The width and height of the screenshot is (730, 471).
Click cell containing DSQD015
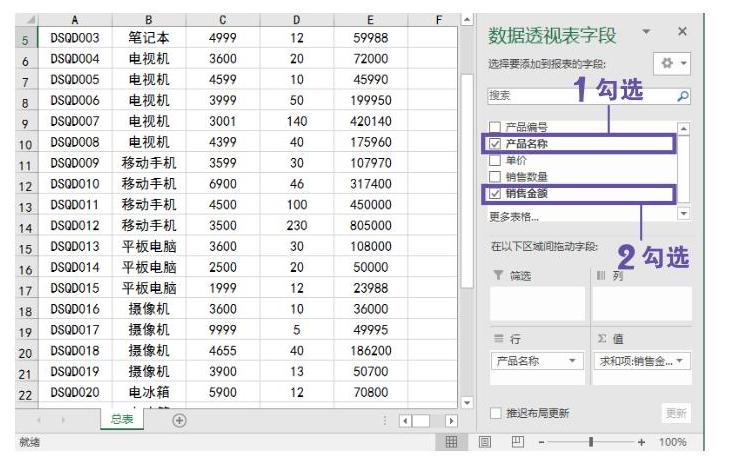coord(74,288)
